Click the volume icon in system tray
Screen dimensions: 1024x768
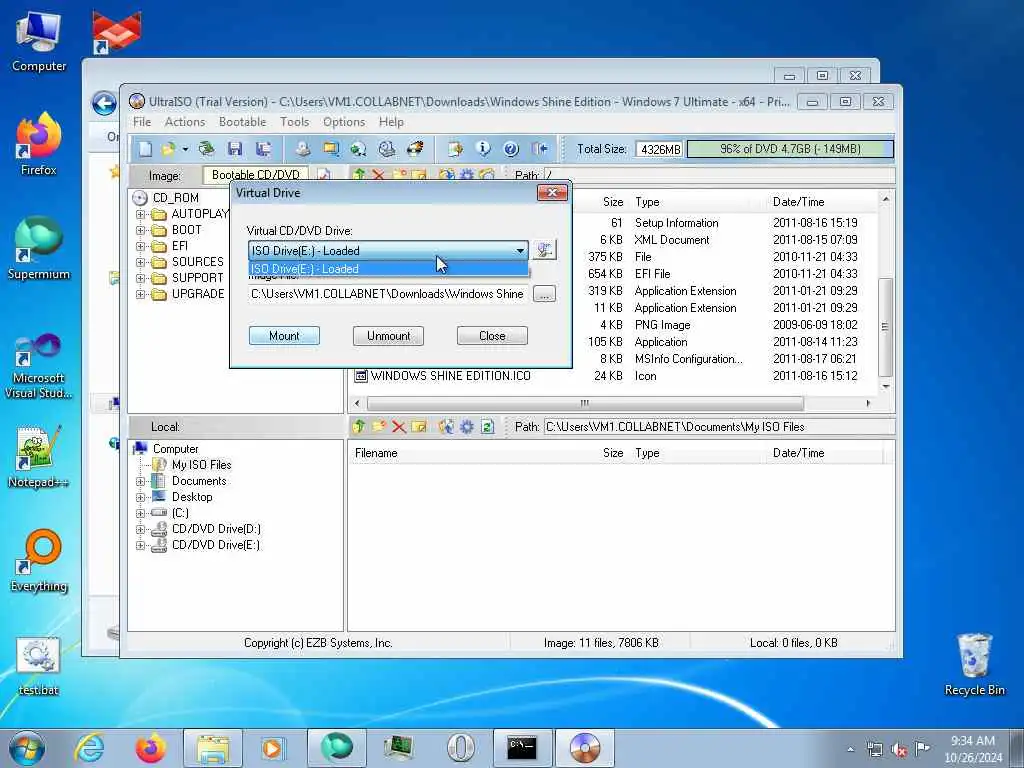[x=899, y=749]
